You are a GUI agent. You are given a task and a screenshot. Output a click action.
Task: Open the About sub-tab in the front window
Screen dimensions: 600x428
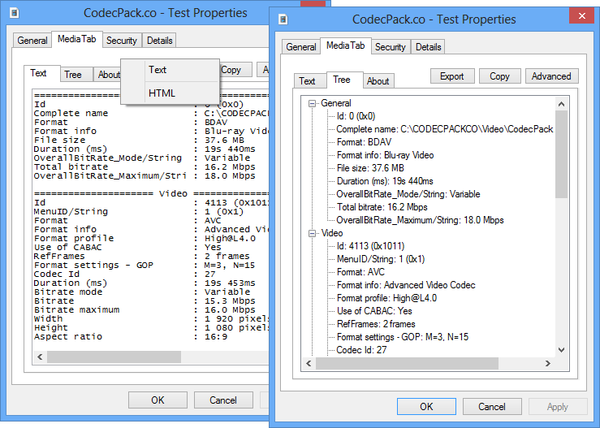pos(378,81)
